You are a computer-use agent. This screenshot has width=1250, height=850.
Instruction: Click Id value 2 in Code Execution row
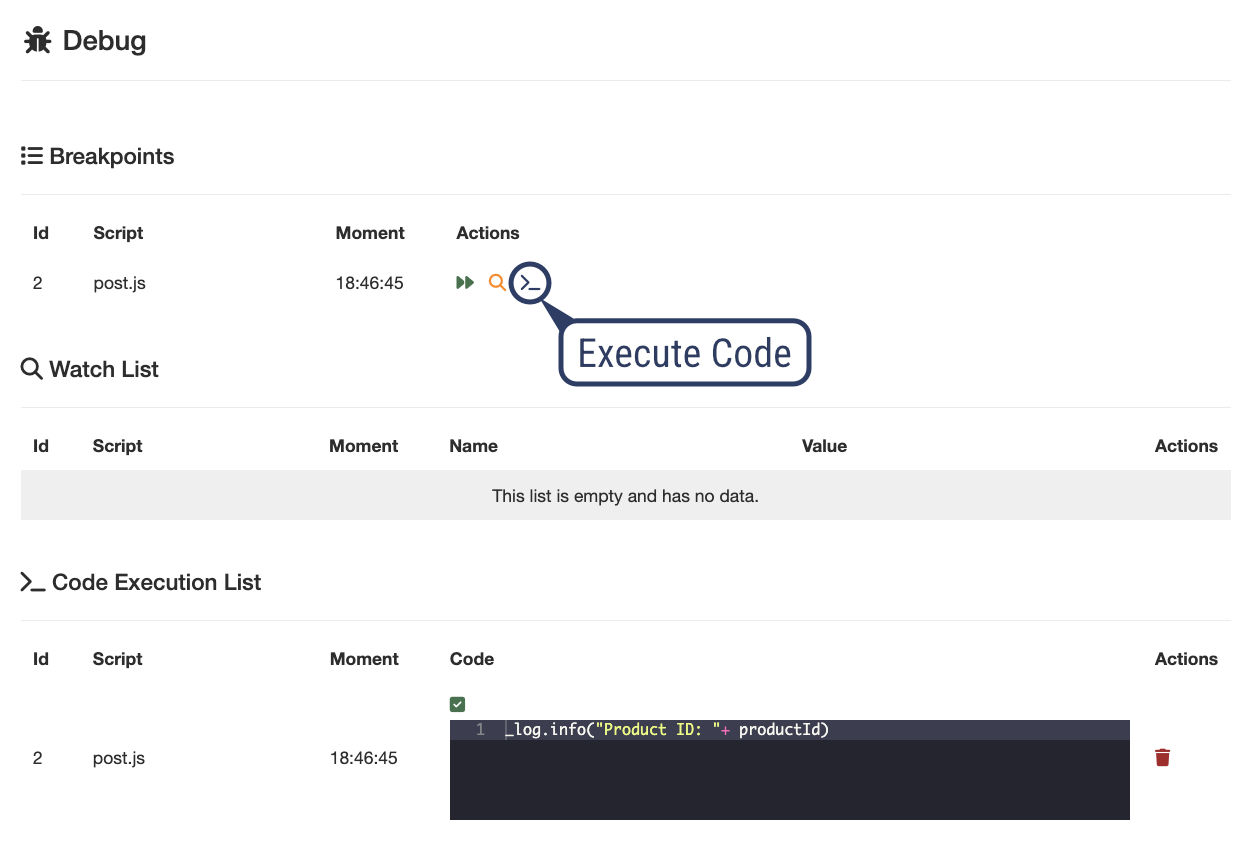pos(38,758)
